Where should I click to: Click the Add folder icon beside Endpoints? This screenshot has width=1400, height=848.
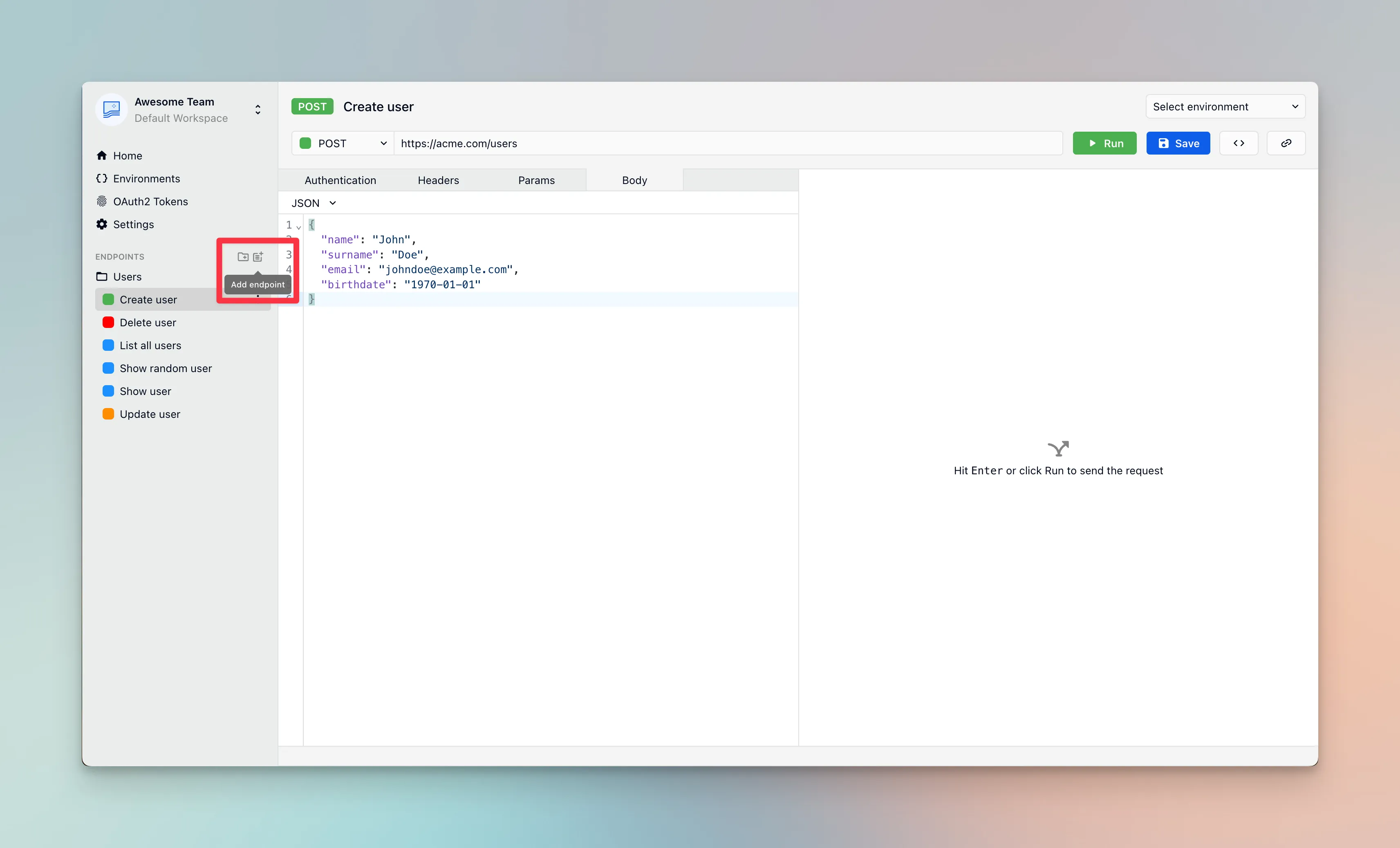pos(243,256)
